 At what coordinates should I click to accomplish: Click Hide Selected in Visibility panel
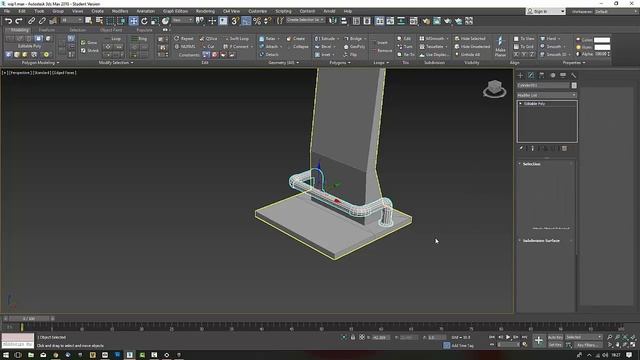[x=471, y=38]
